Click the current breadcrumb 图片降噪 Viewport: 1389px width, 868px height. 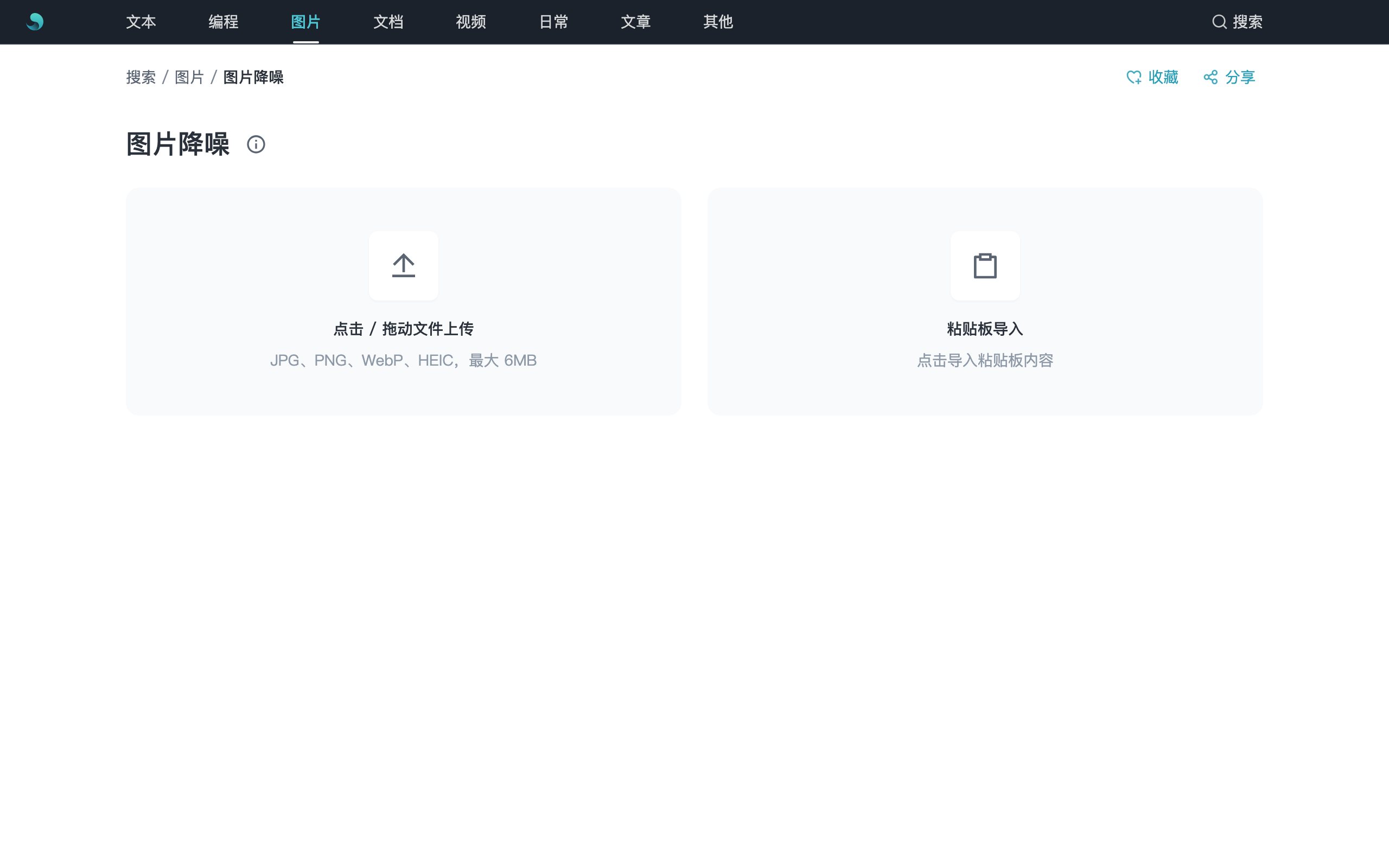point(253,77)
